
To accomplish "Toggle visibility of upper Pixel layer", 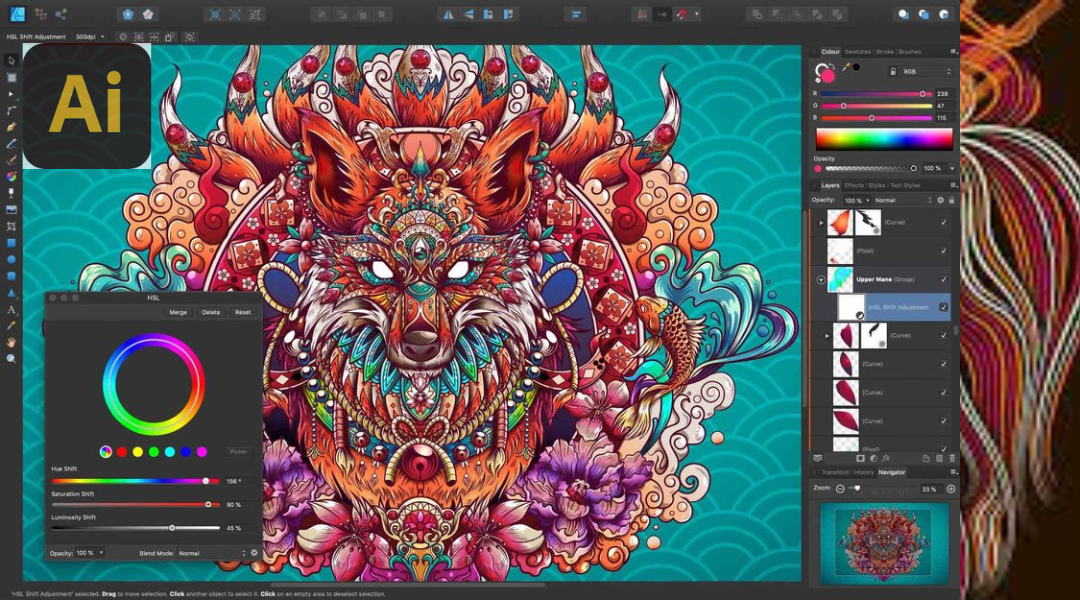I will [x=944, y=251].
